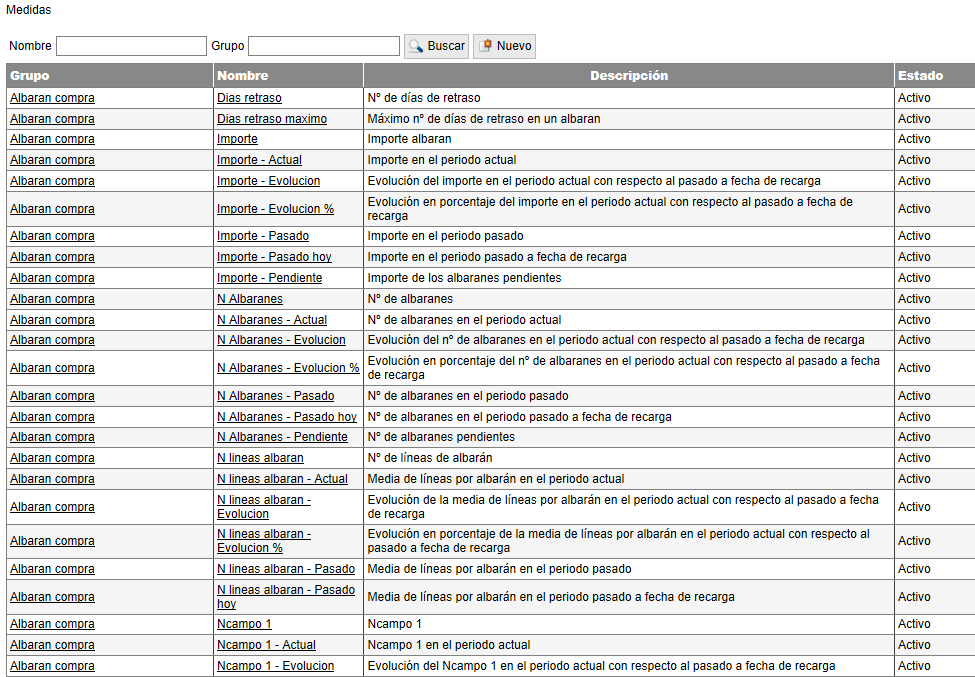Open the Importe - Evolucion % link
The width and height of the screenshot is (975, 677).
point(275,209)
